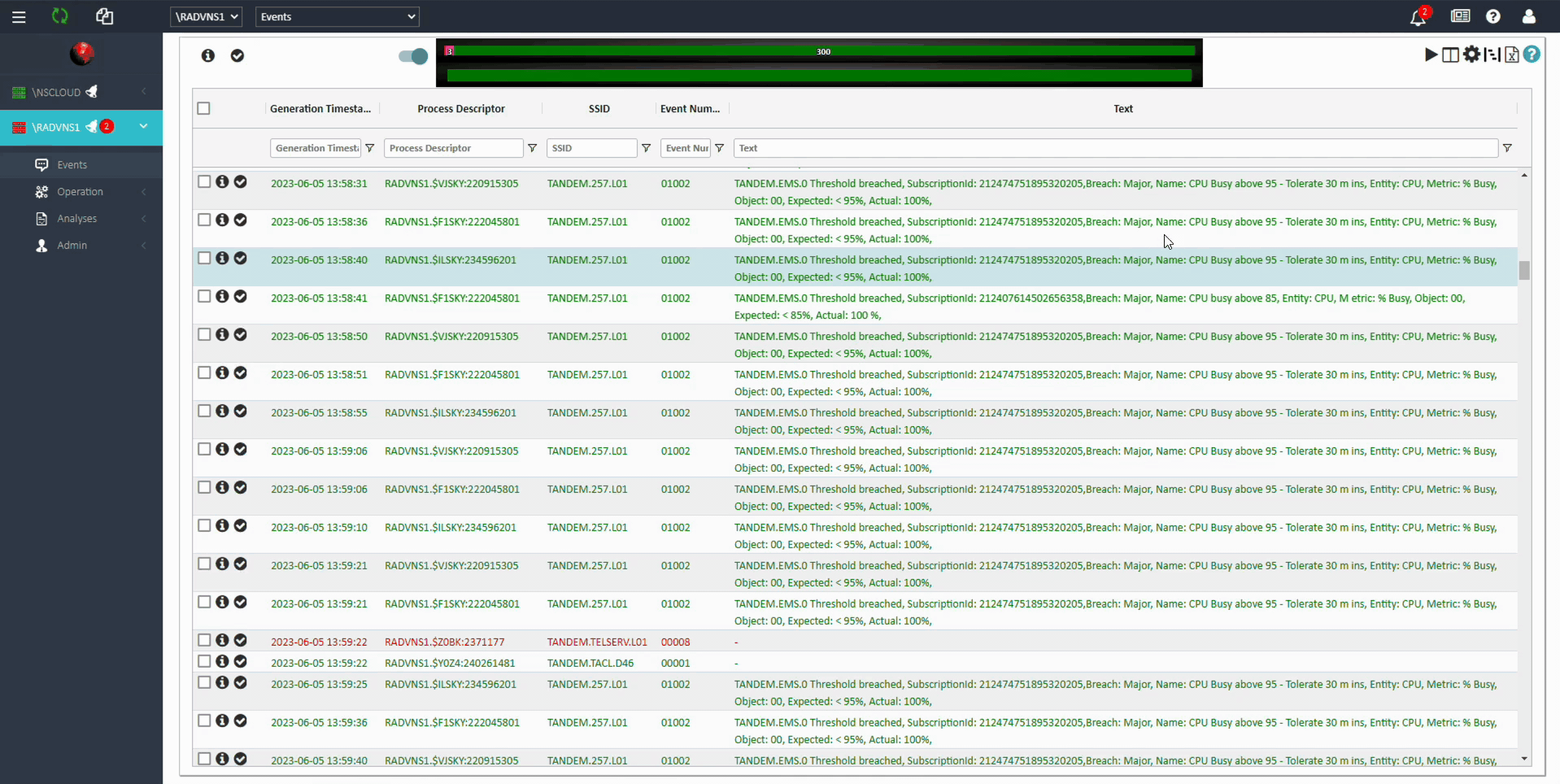Click the filter icon for SSID
Viewport: 1560px width, 784px height.
[x=647, y=148]
